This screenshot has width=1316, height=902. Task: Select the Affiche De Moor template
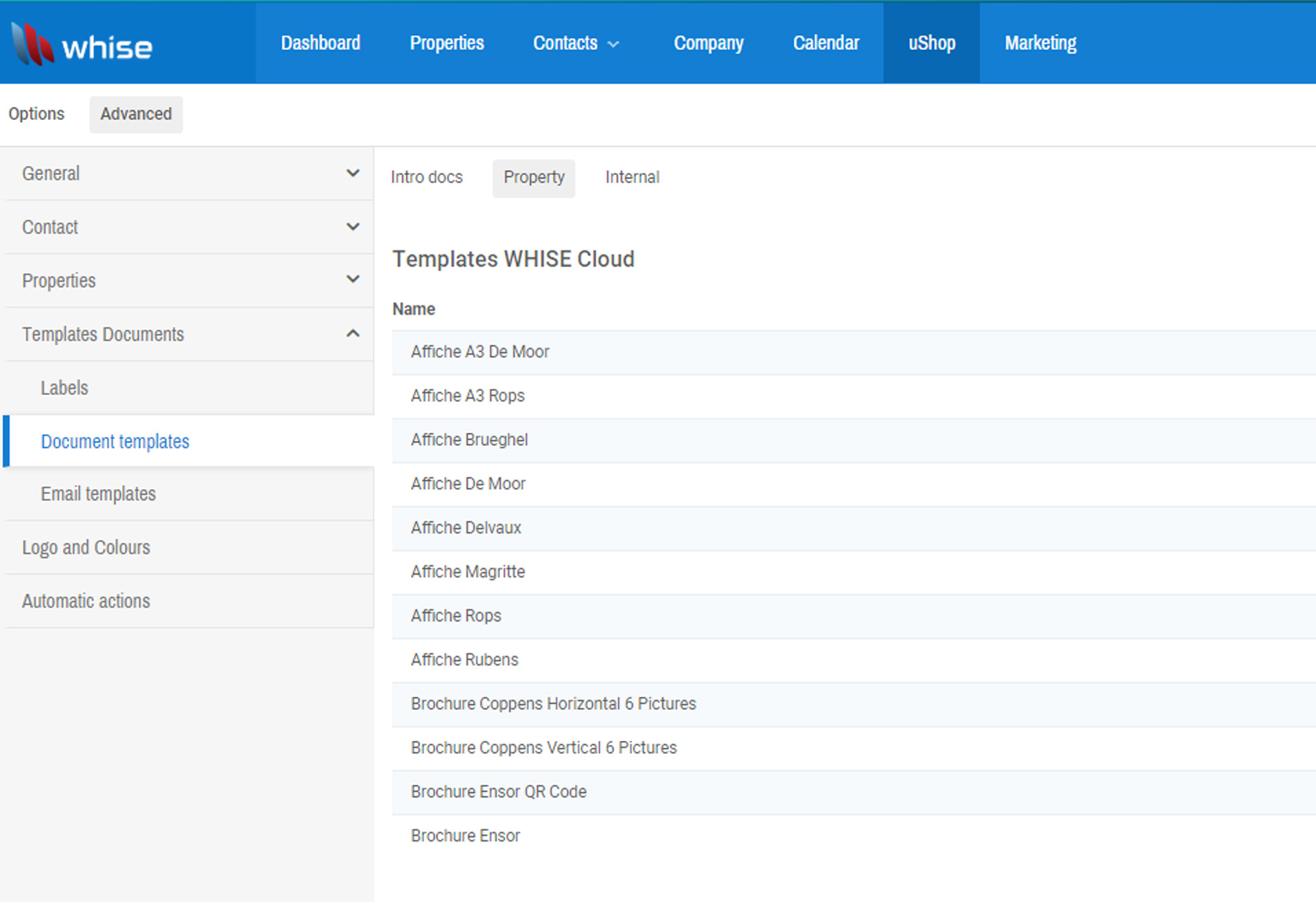[854, 484]
